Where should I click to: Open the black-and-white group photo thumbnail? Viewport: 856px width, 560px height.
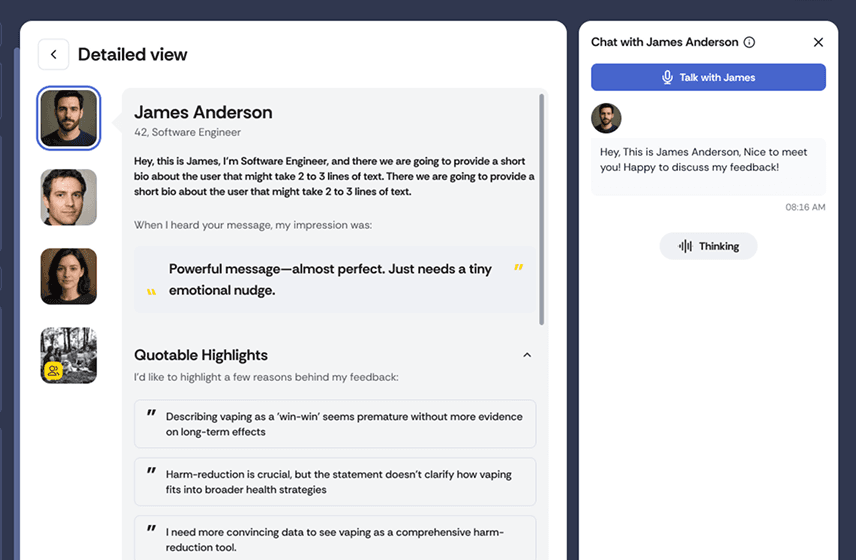pyautogui.click(x=68, y=355)
